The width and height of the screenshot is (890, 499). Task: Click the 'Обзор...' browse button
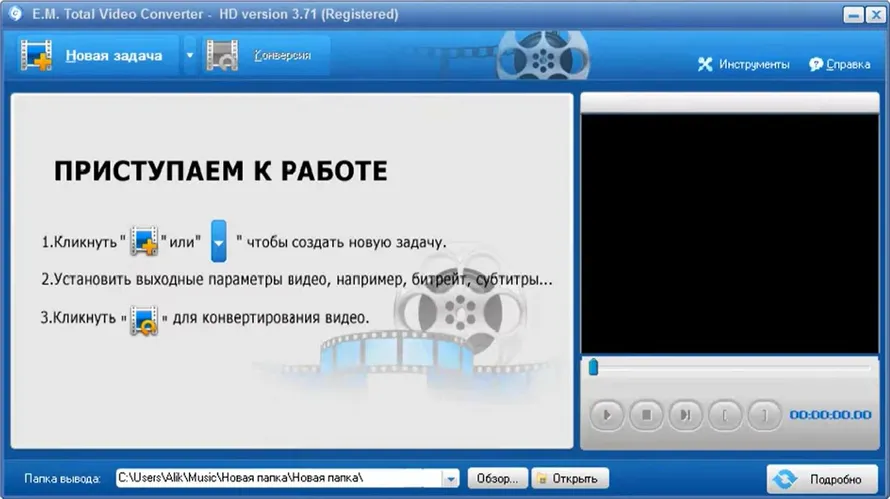coord(497,479)
